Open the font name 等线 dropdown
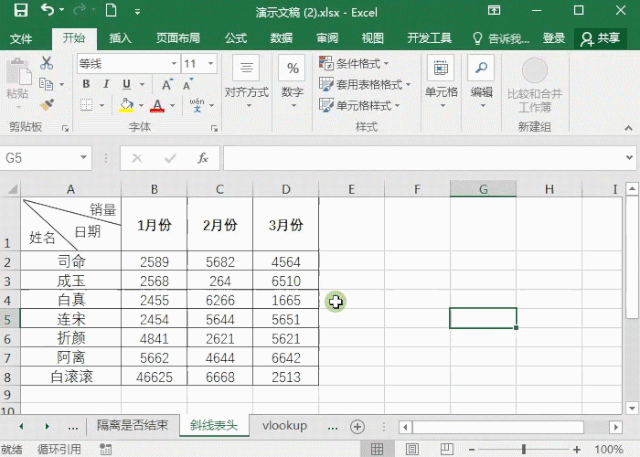Viewport: 640px width, 457px height. [x=174, y=64]
